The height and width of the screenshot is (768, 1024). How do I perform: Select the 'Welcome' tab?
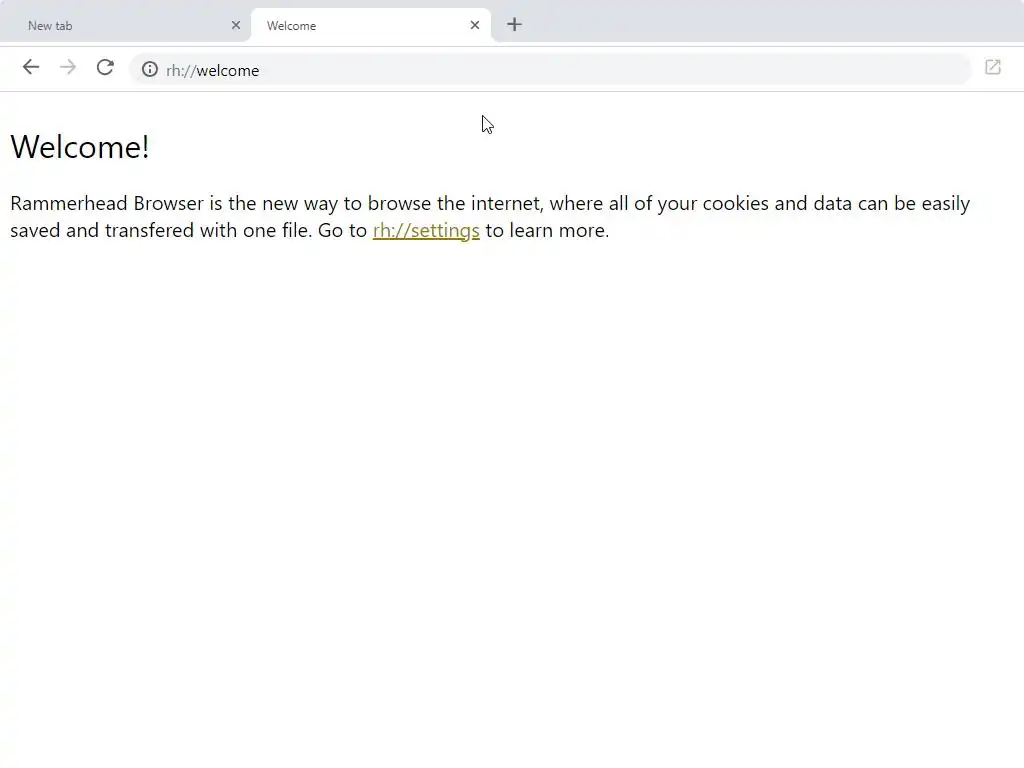tap(371, 25)
